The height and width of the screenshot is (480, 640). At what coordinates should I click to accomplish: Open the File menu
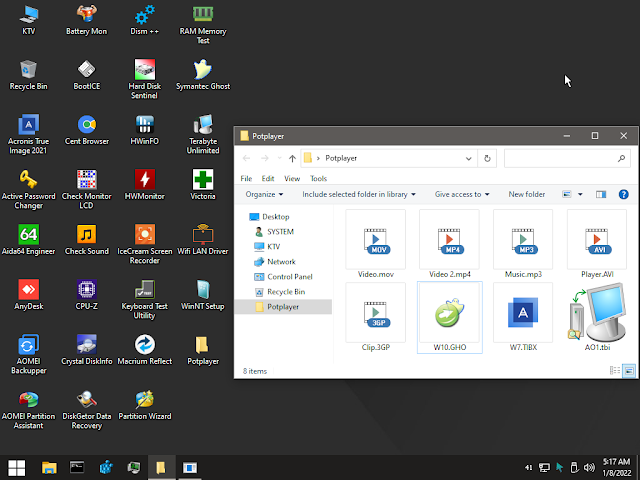pos(246,178)
